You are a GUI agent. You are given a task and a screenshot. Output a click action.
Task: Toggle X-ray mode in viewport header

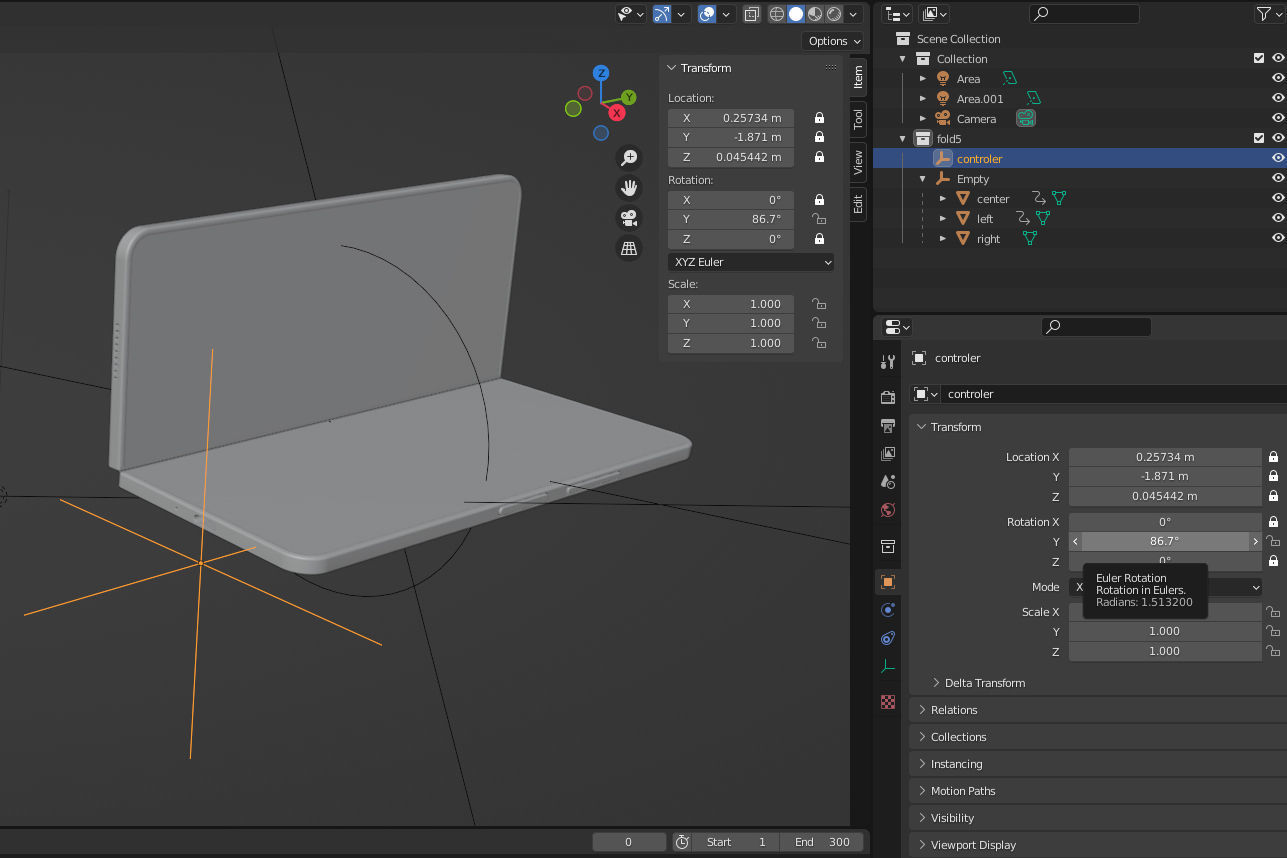pyautogui.click(x=751, y=14)
